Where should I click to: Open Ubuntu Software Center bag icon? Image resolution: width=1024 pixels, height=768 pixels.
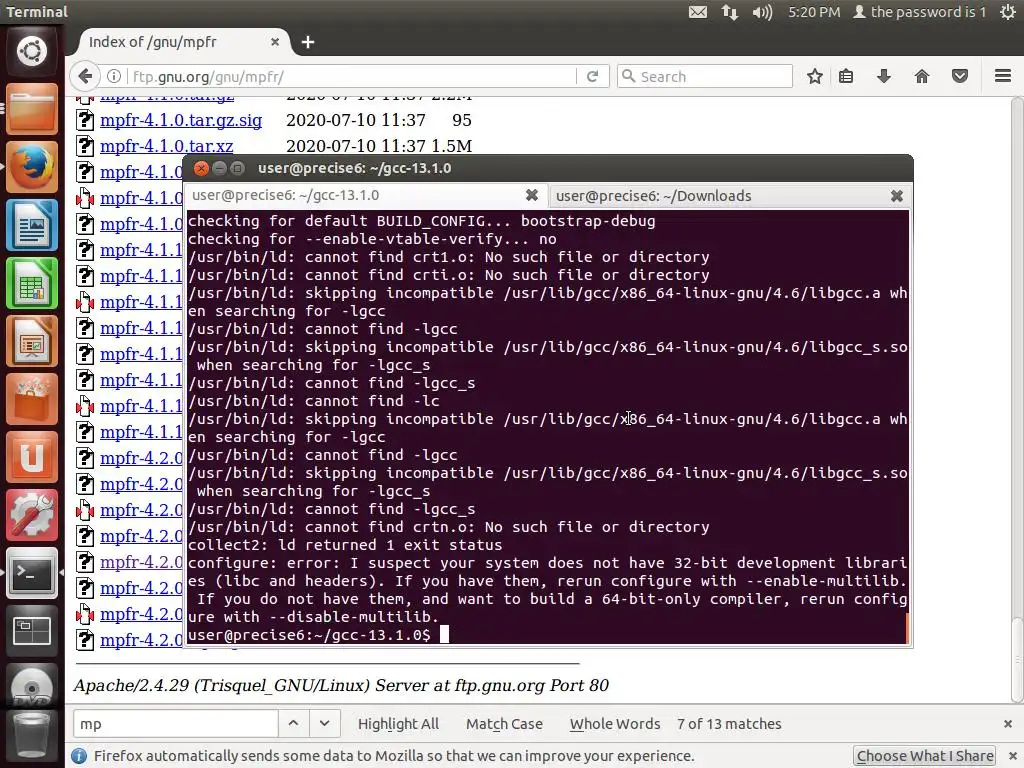pyautogui.click(x=31, y=399)
